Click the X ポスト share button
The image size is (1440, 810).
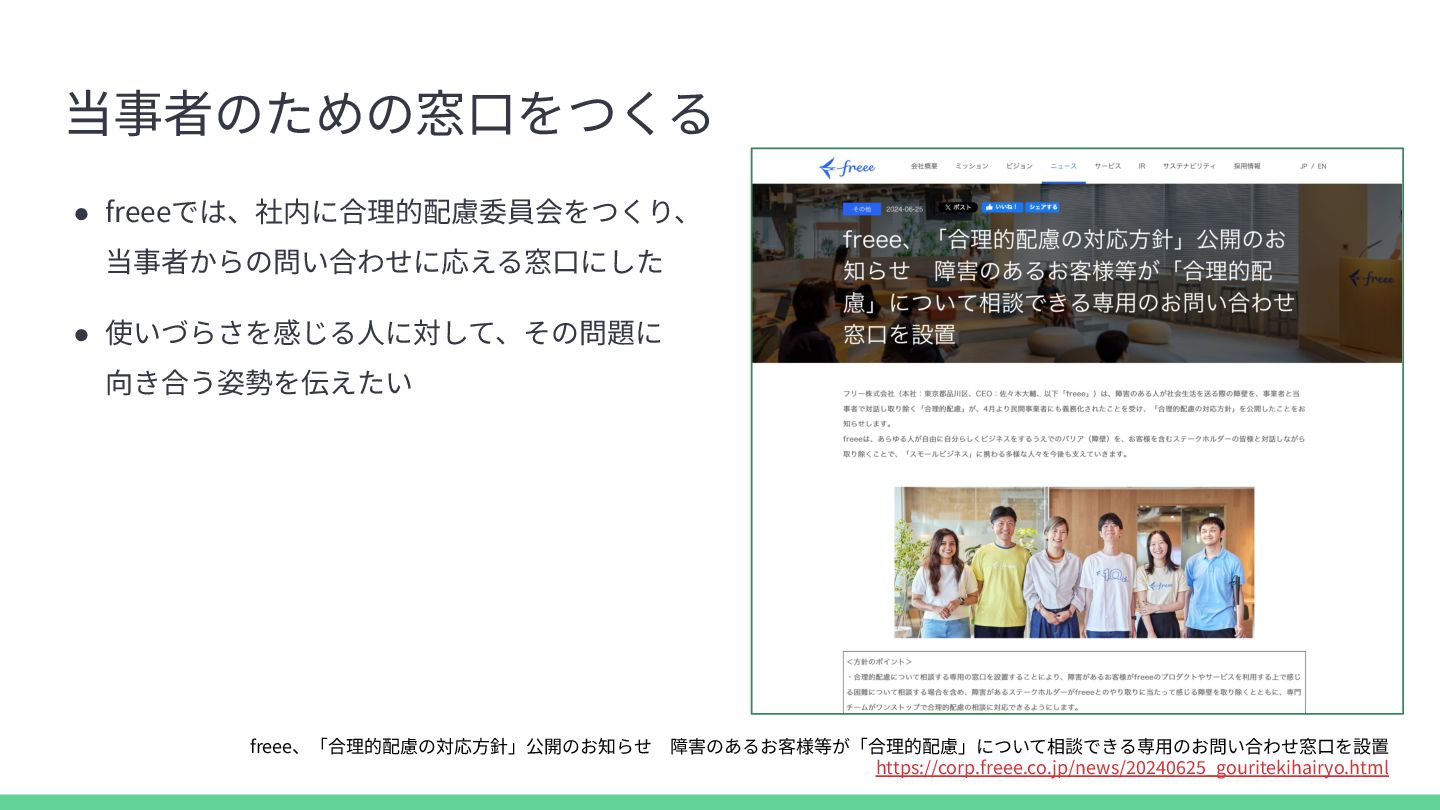(957, 207)
